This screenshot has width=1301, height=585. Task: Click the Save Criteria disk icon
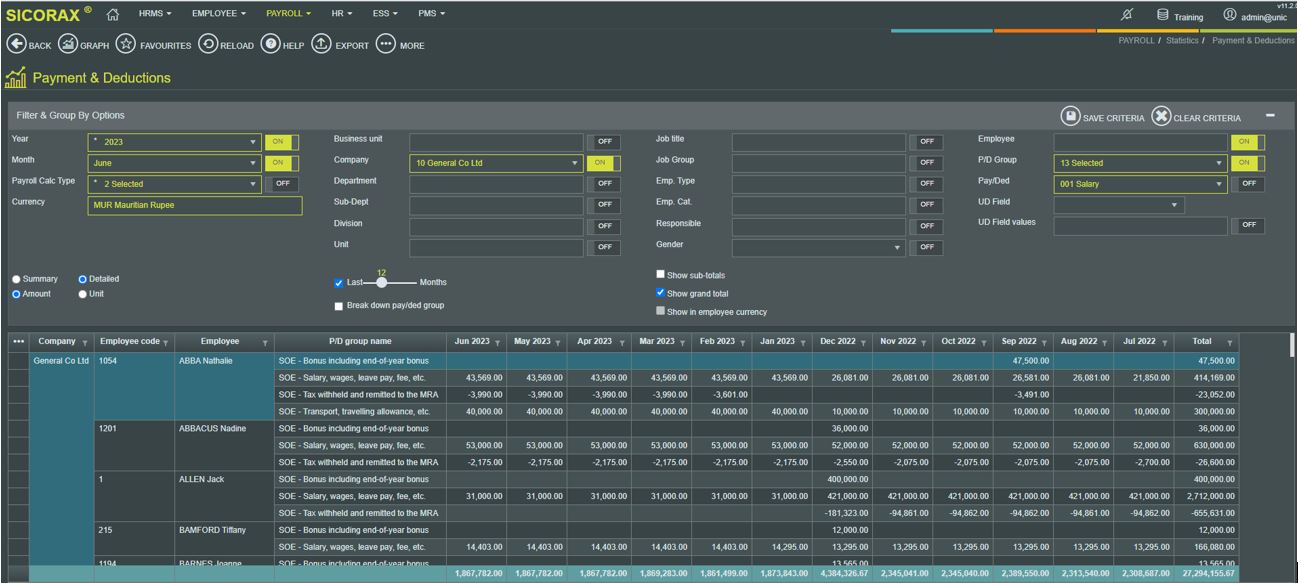point(1070,117)
